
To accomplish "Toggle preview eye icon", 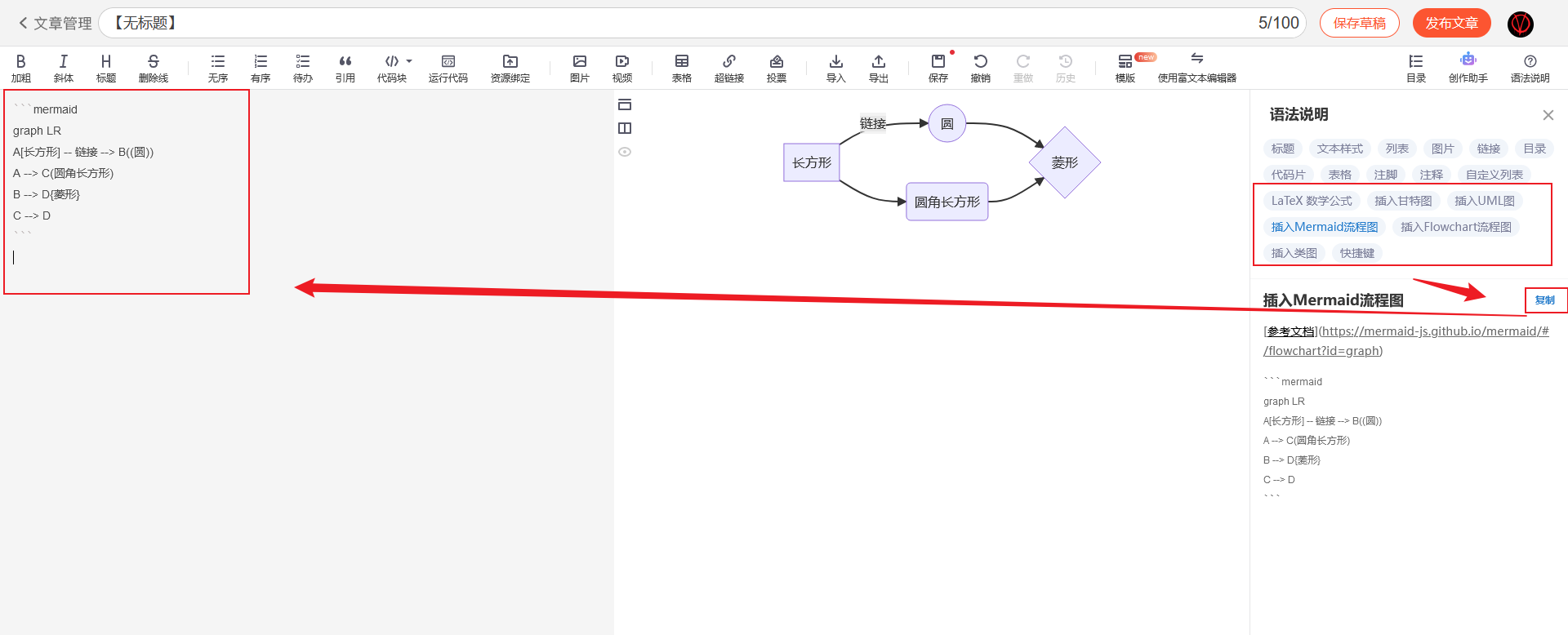I will tap(625, 152).
